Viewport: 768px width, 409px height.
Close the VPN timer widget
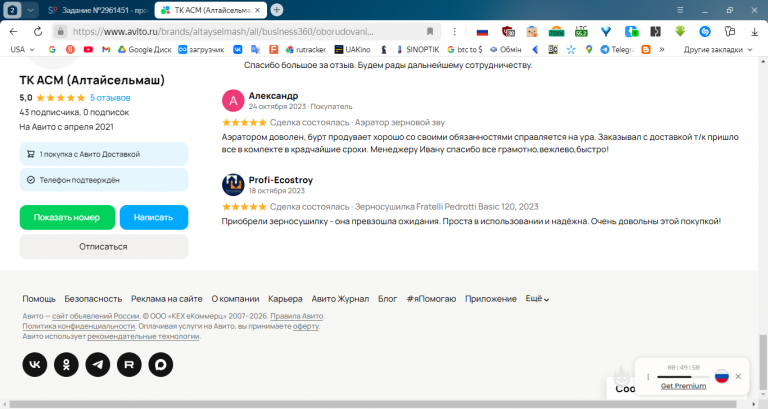[738, 376]
